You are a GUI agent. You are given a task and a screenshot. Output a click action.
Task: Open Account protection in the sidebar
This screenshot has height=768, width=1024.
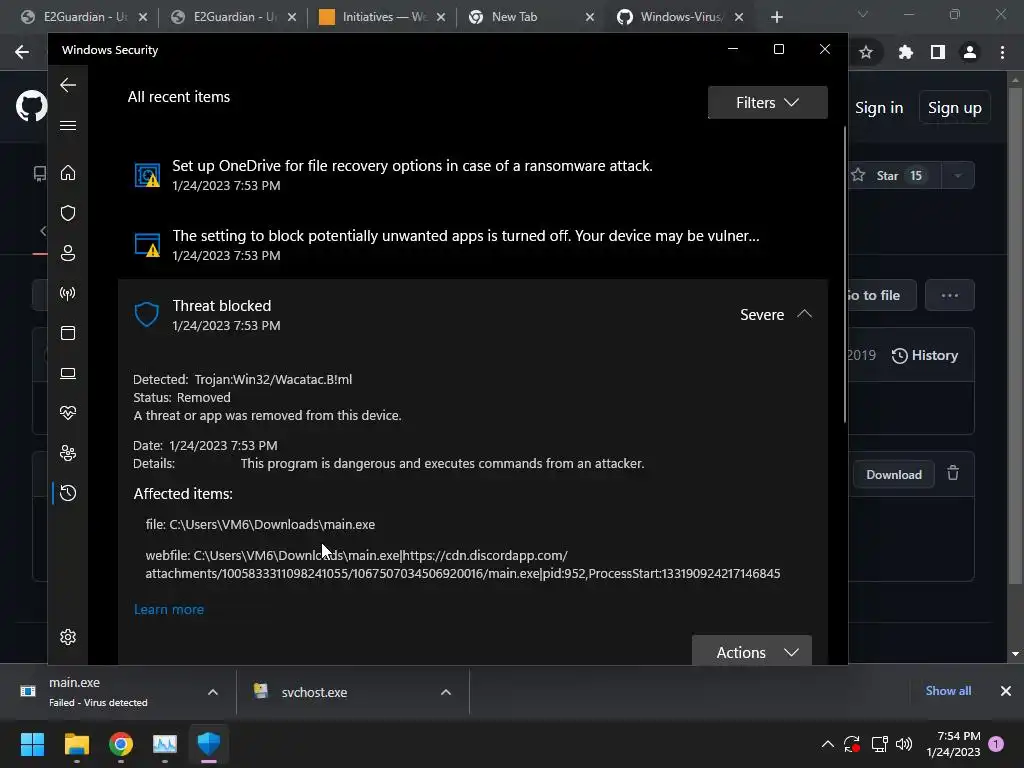[68, 253]
